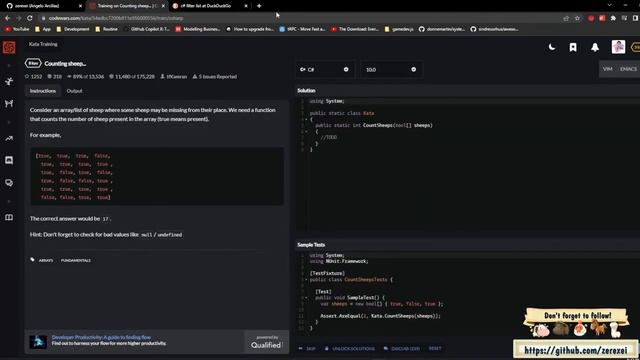Screen dimensions: 640x360
Task: Open The Download bookmark
Action: 355,29
